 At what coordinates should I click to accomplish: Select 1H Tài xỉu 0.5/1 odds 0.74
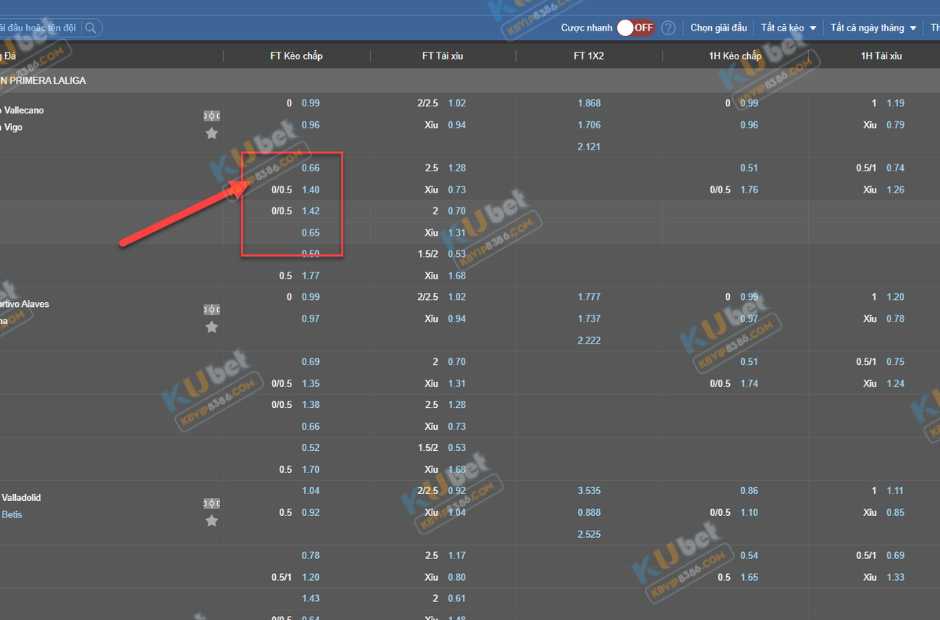(x=895, y=168)
